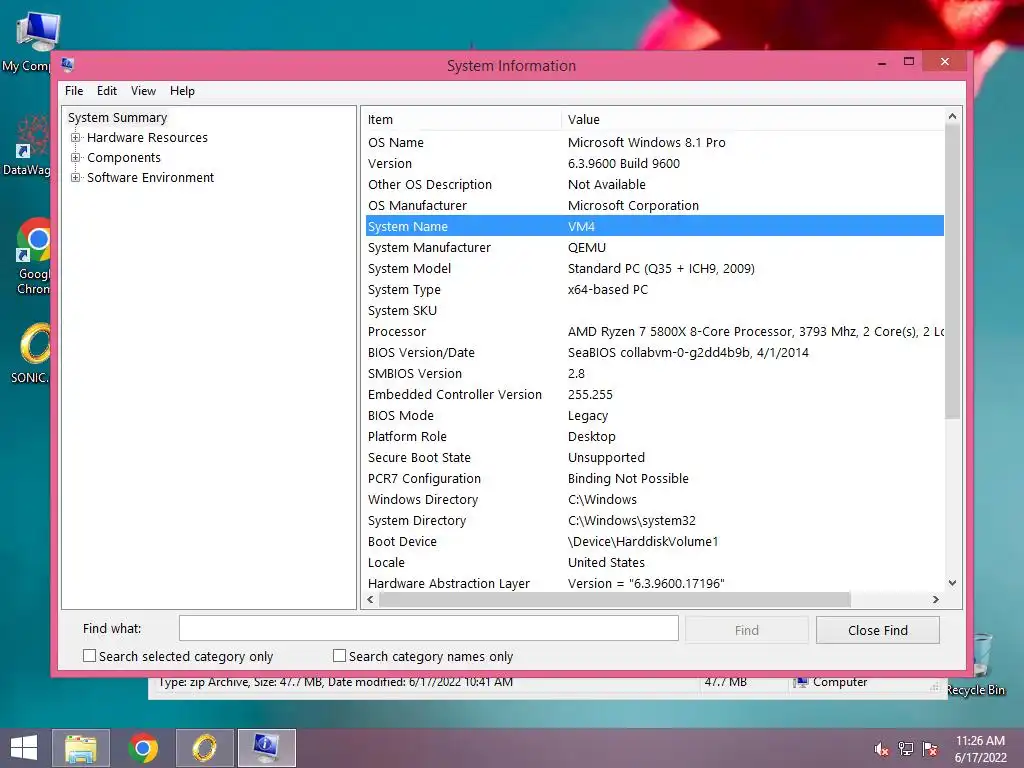The image size is (1024, 768).
Task: Select the Hardware Abstraction Layer row
Action: (x=654, y=583)
